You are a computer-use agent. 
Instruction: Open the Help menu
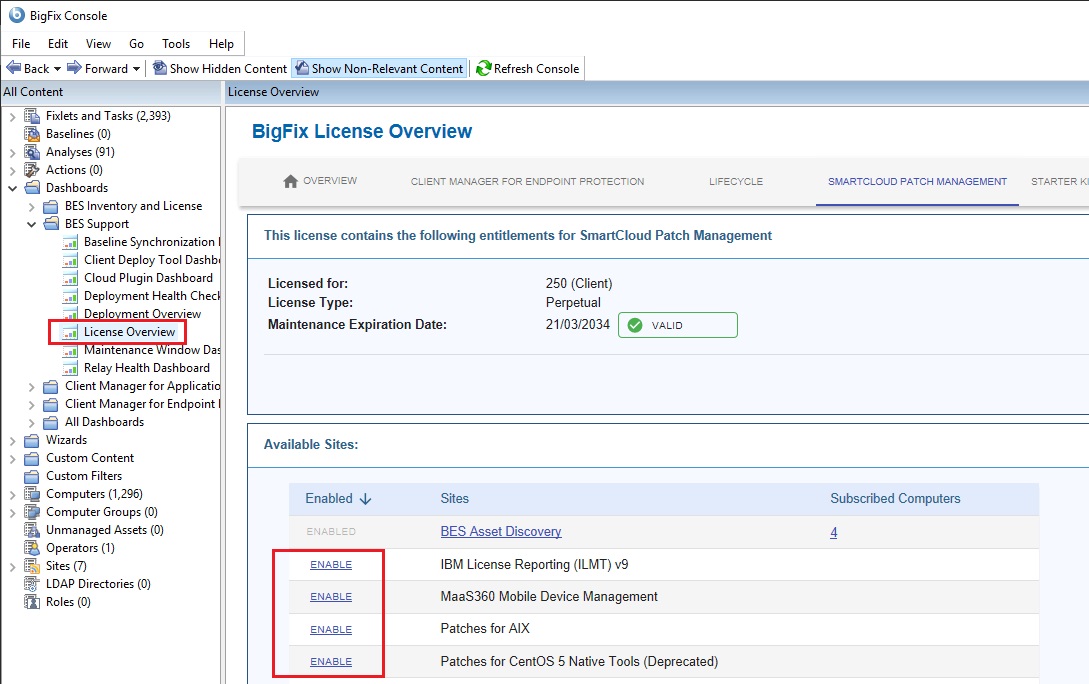point(221,44)
